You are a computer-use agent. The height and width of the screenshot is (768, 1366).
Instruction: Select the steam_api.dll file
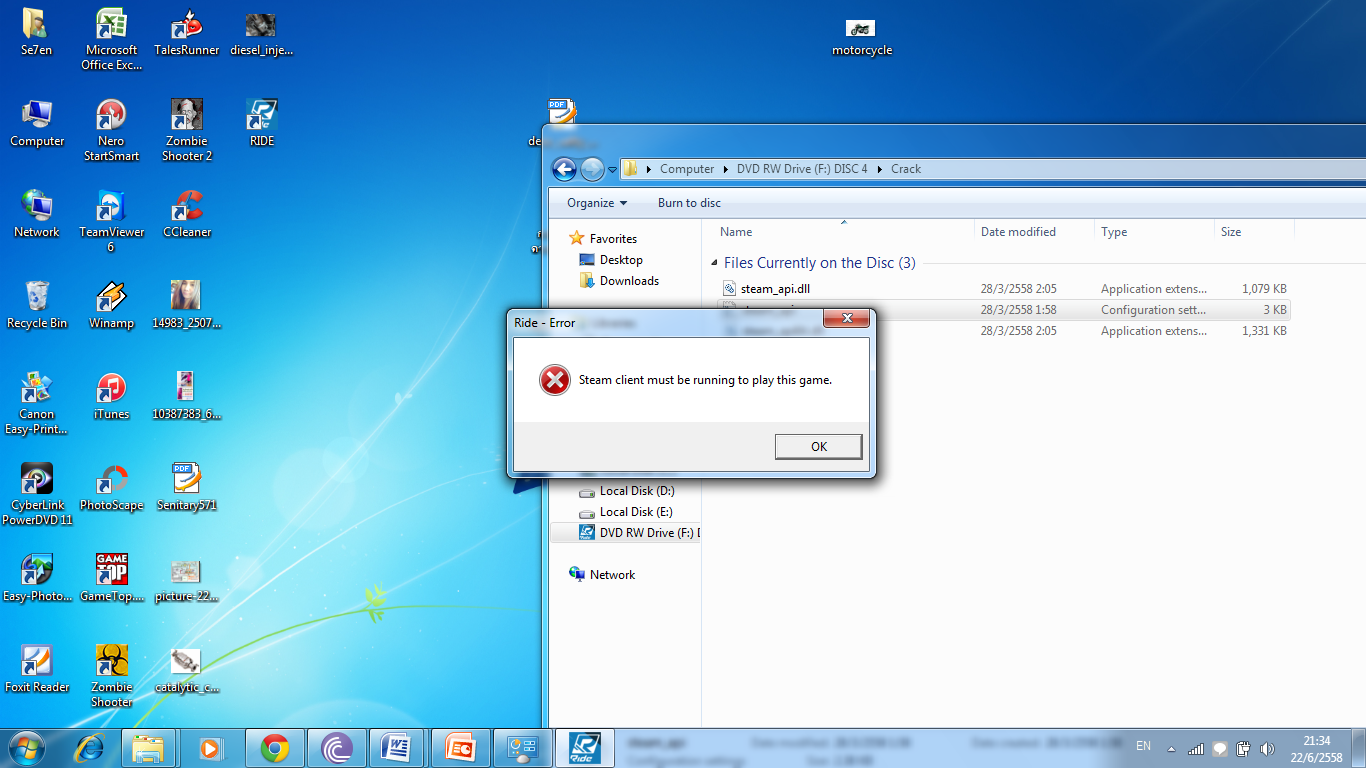pos(775,289)
